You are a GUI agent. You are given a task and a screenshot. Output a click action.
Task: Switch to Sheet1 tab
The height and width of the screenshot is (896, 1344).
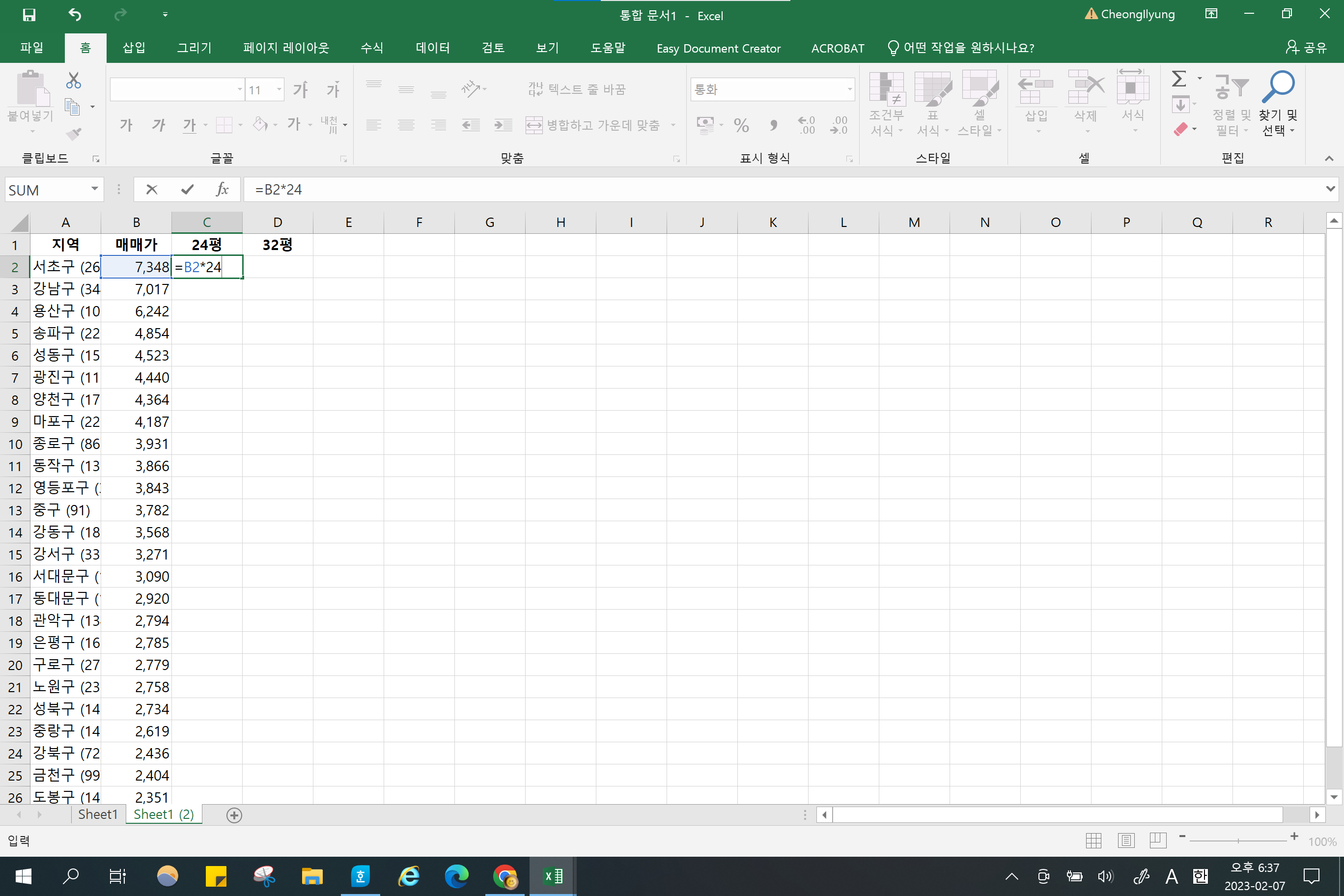click(98, 814)
